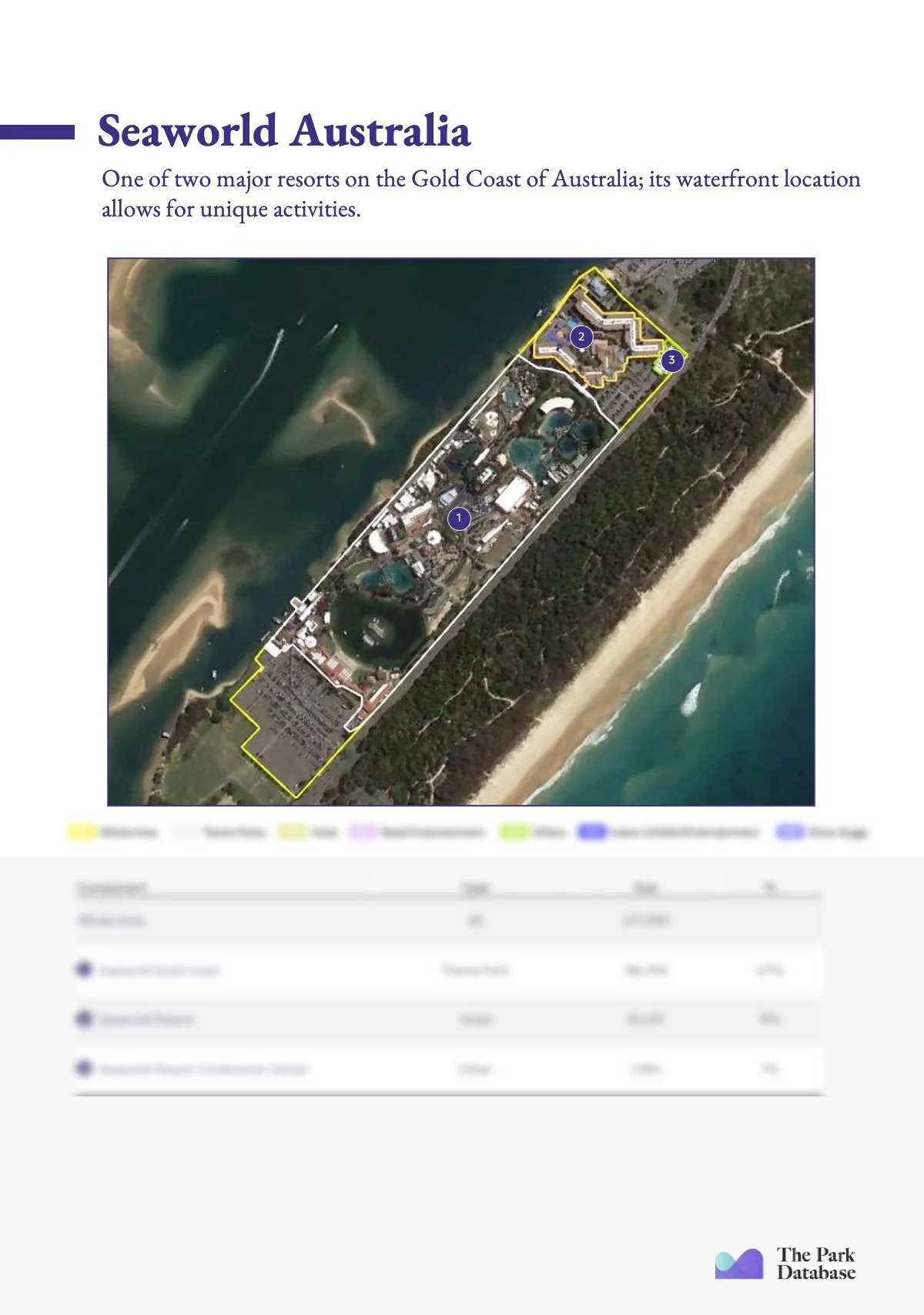The image size is (924, 1315).
Task: Click map marker number 1
Action: [x=459, y=518]
